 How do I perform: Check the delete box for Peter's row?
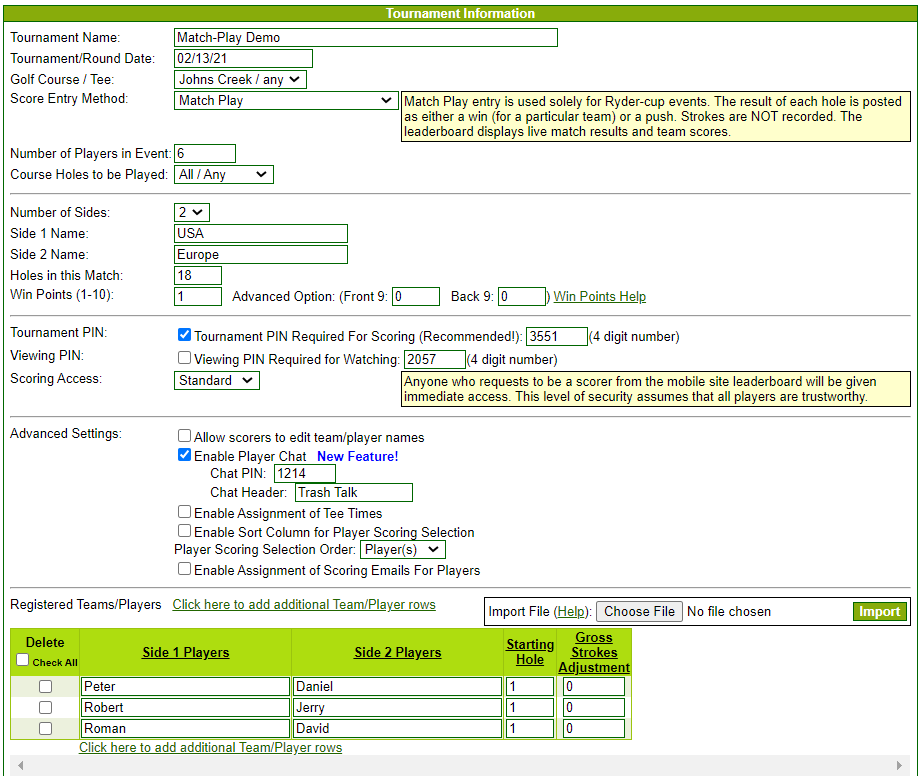tap(45, 687)
